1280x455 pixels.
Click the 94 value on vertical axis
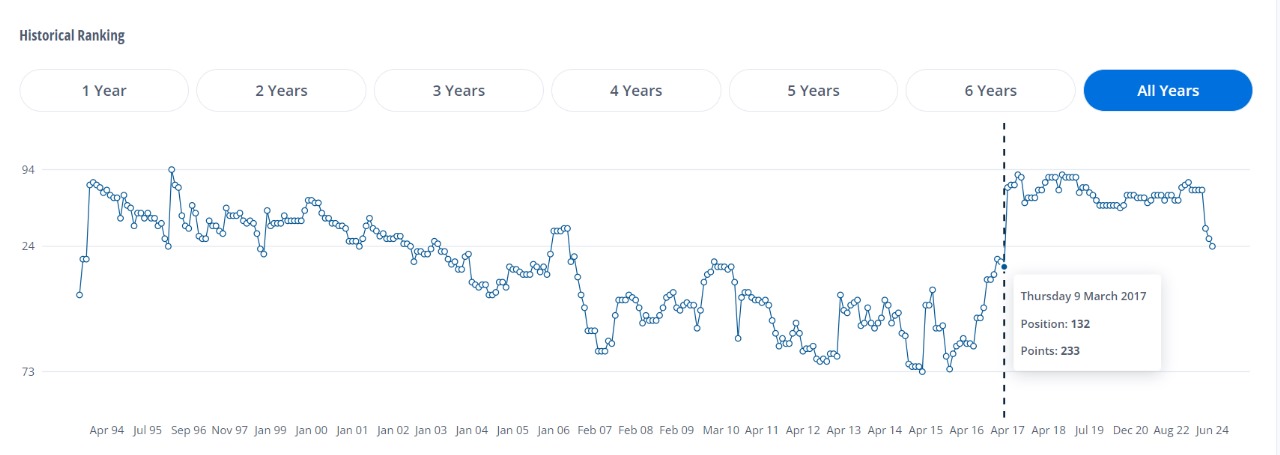(29, 170)
